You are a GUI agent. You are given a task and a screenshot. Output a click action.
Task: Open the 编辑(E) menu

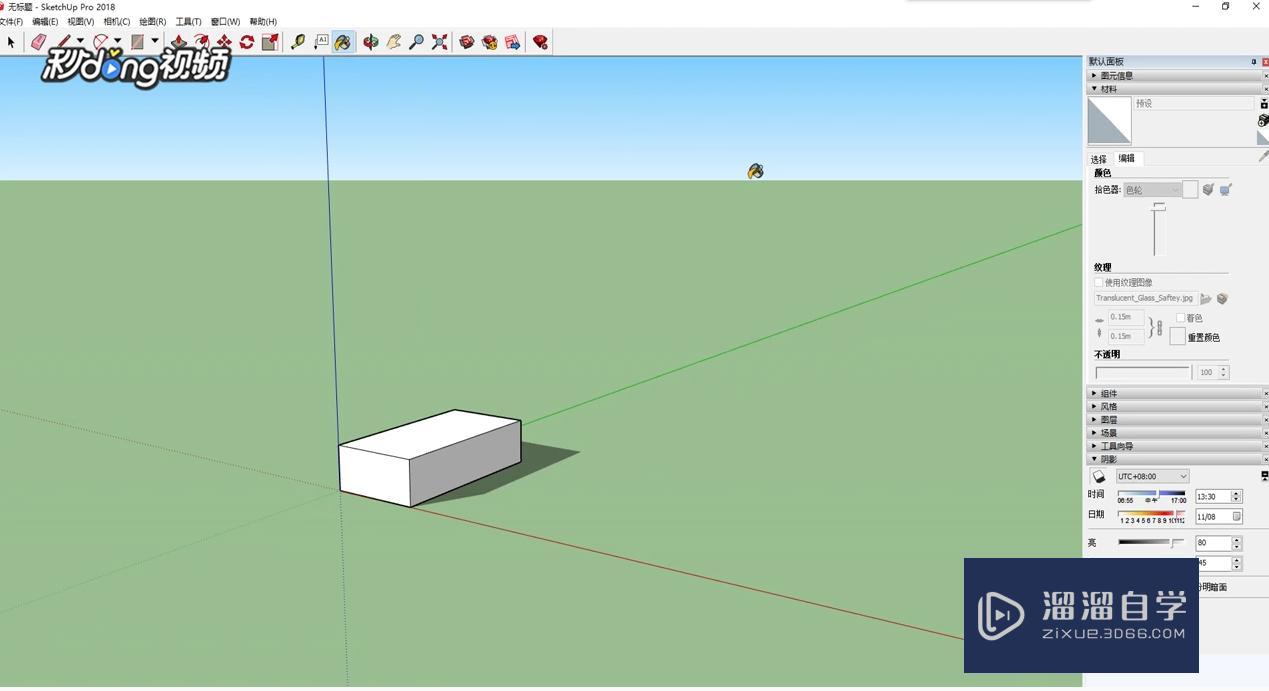tap(45, 21)
